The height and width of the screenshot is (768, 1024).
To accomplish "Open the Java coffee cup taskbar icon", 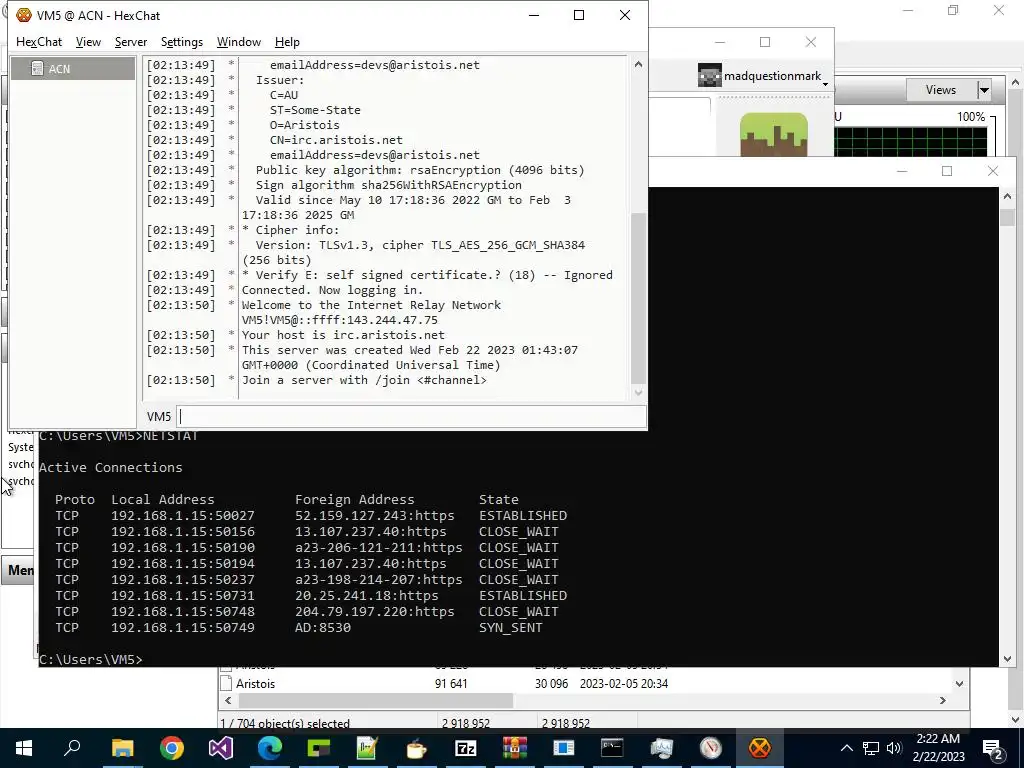I will (417, 748).
